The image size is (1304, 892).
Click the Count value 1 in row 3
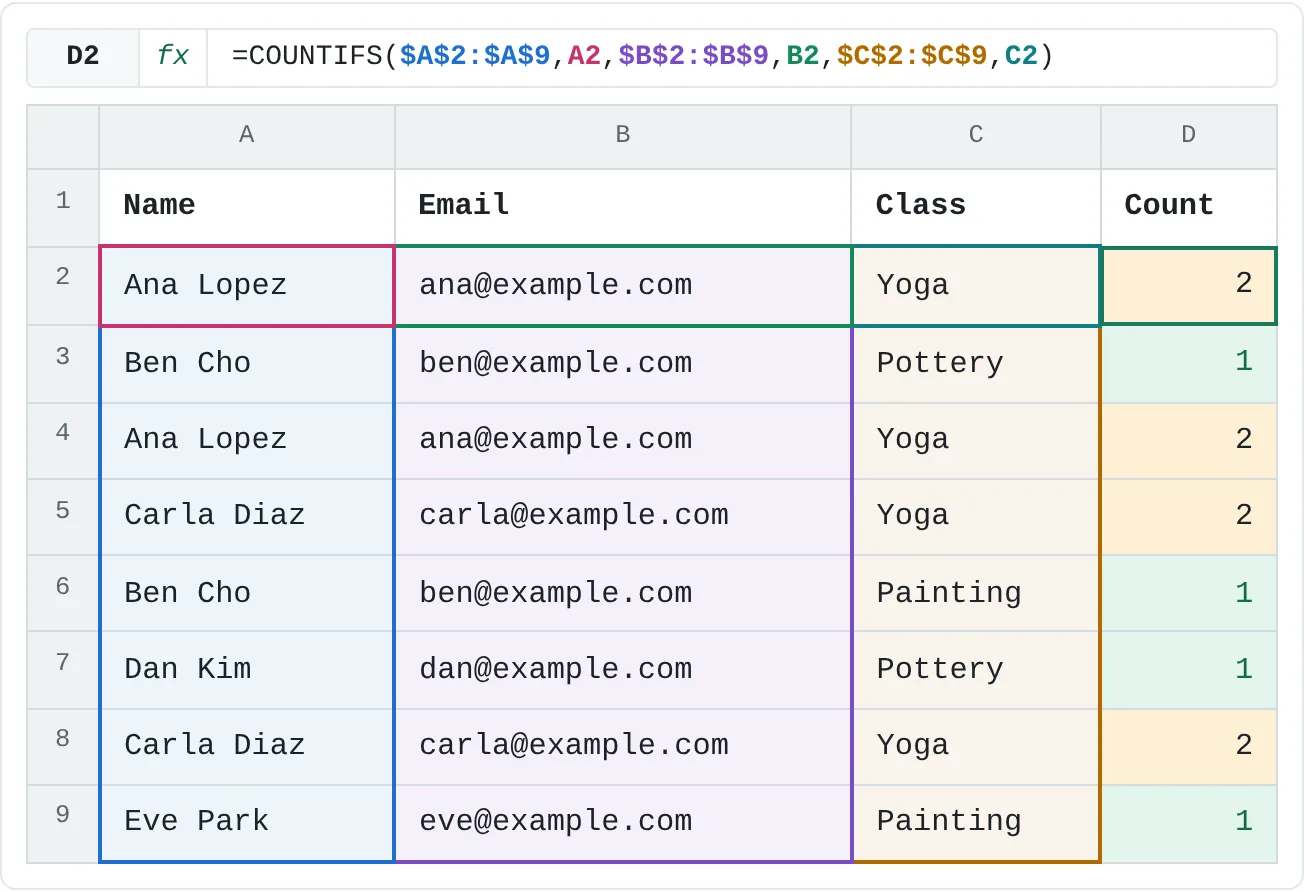click(x=1188, y=363)
